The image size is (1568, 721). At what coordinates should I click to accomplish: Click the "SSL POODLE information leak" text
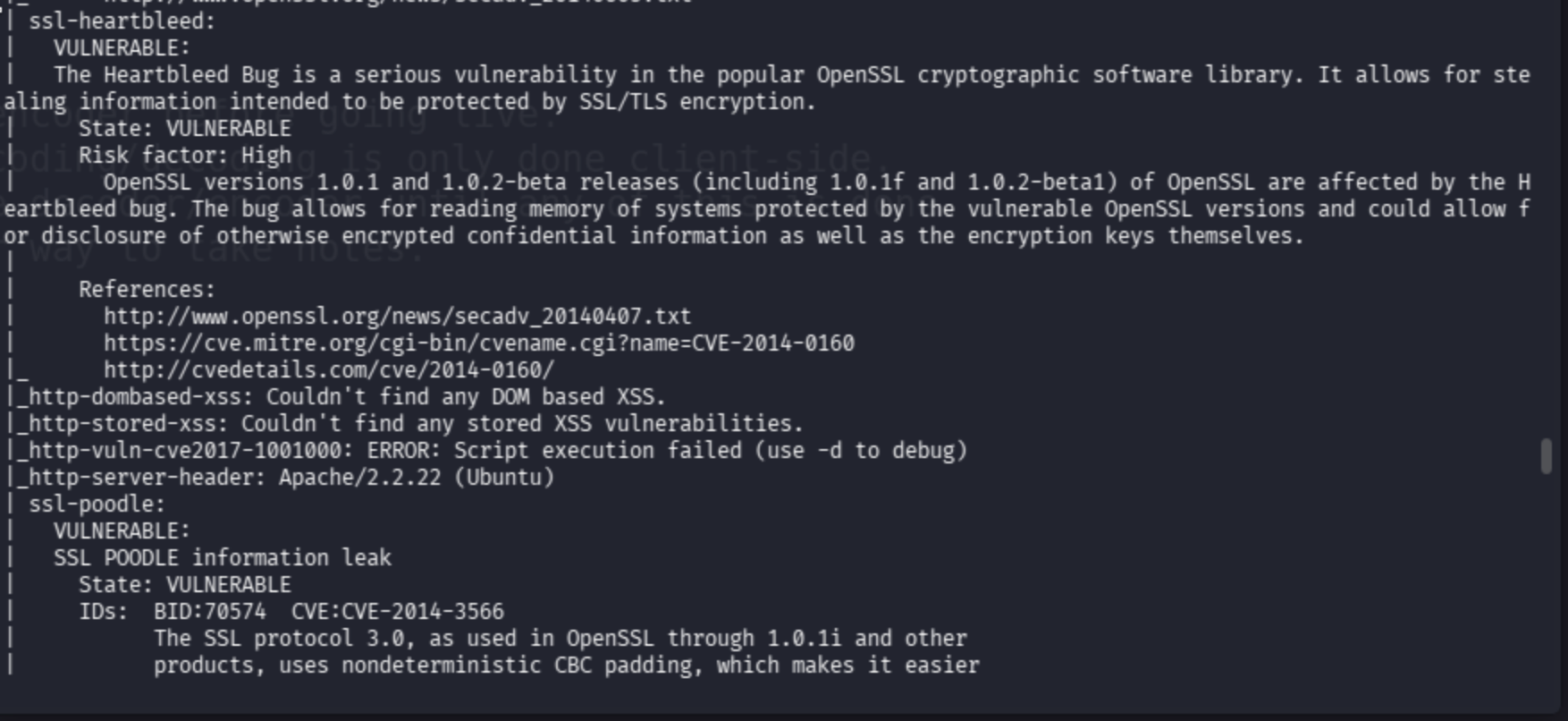click(222, 558)
